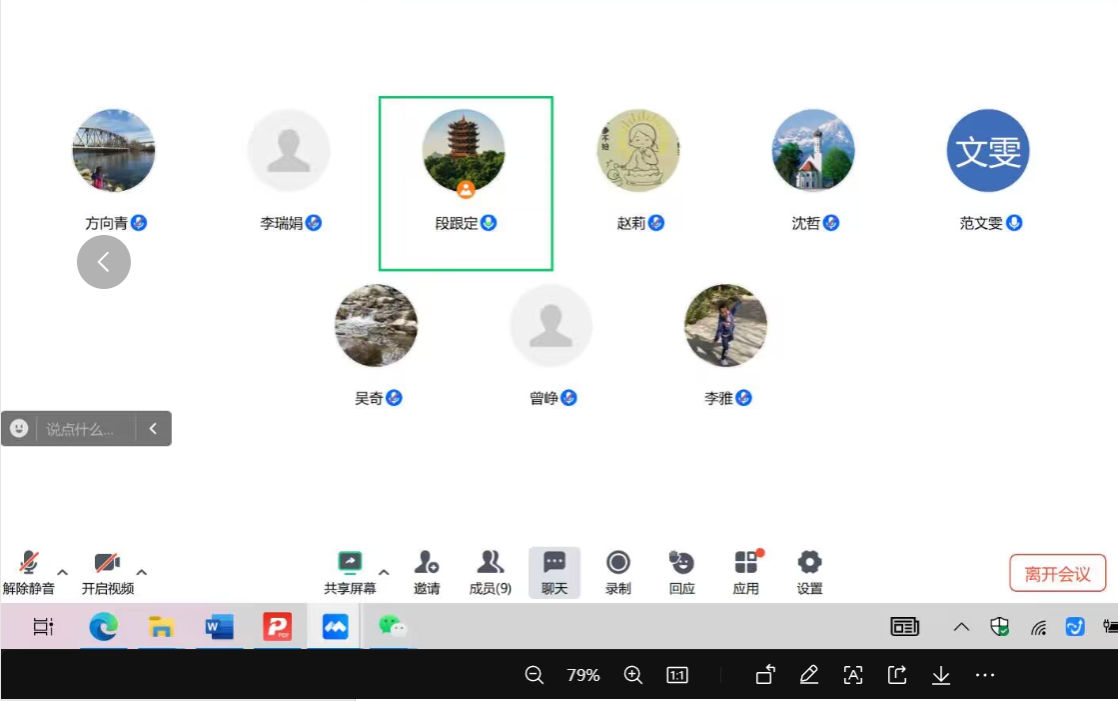Open video options arrow beside 开启视频
1118x701 pixels.
(141, 572)
